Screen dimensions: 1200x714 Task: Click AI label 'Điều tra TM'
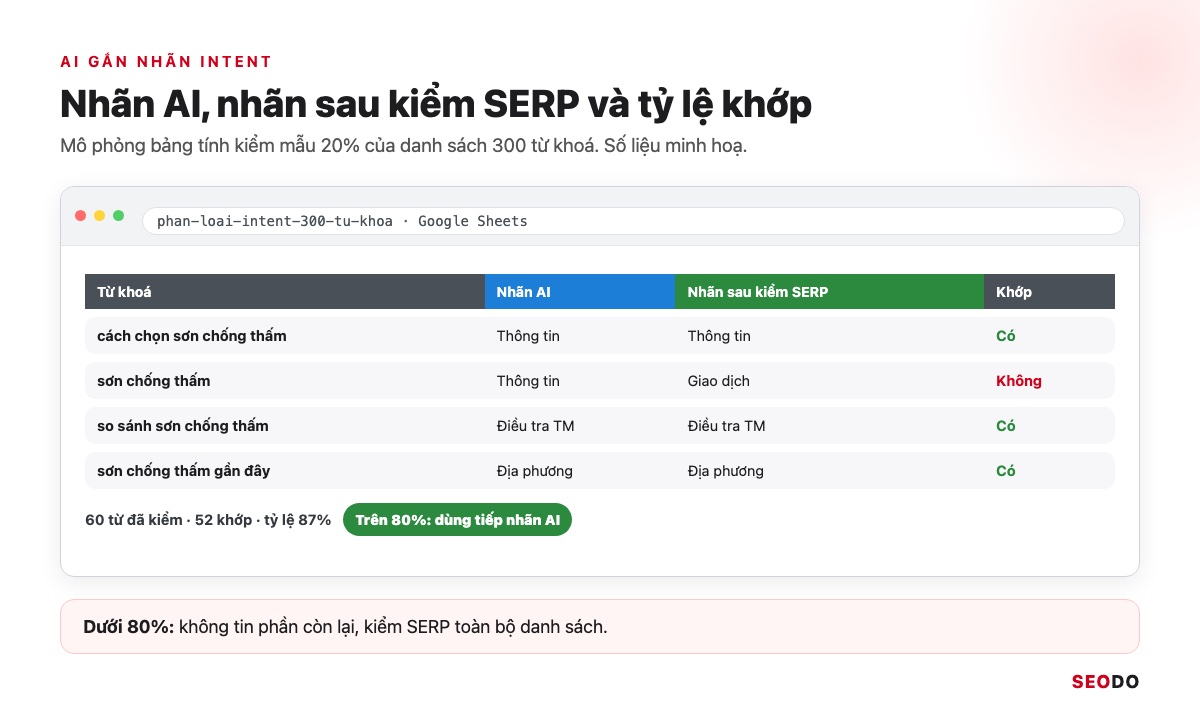pos(536,426)
